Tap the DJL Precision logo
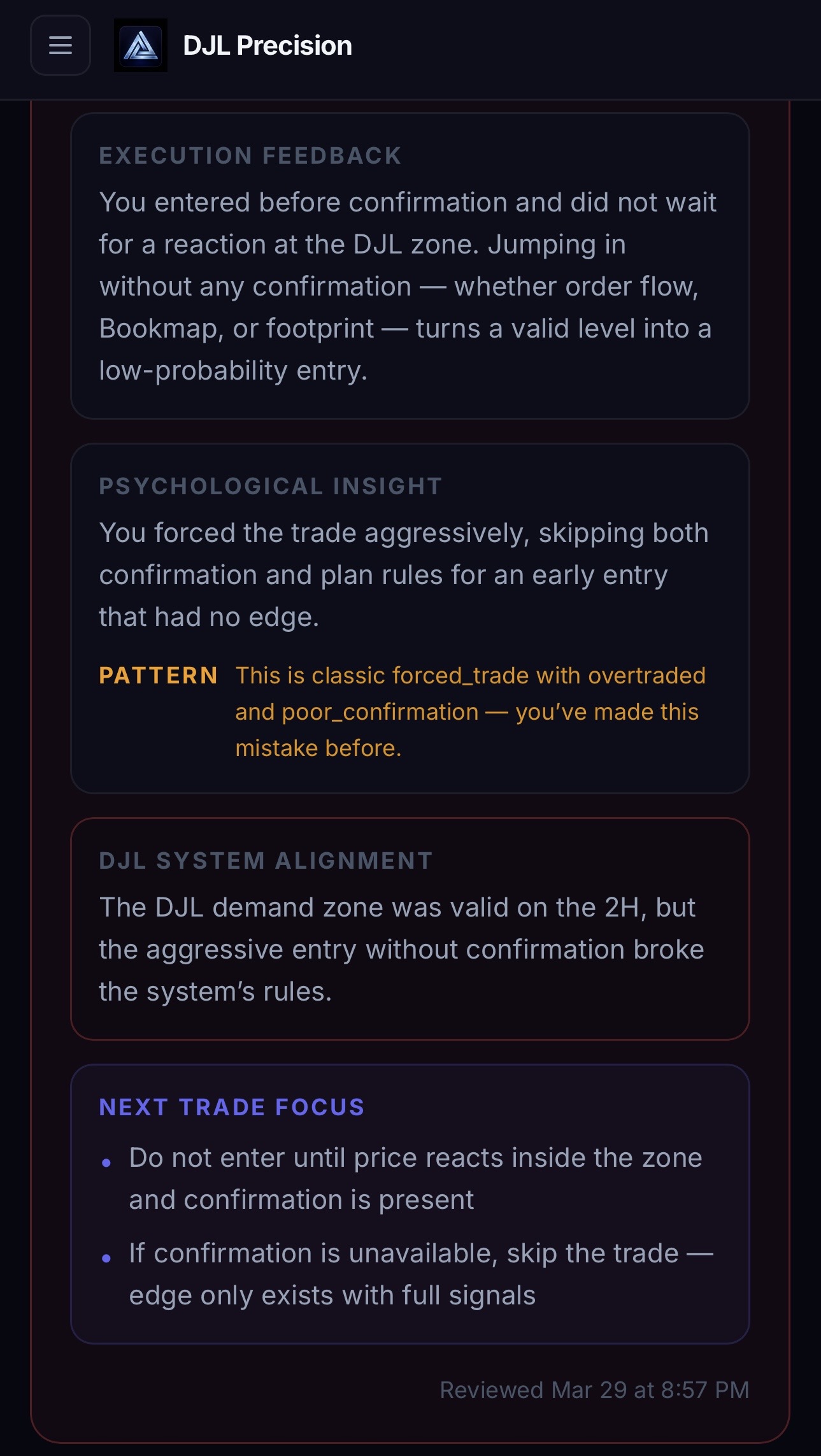 141,45
